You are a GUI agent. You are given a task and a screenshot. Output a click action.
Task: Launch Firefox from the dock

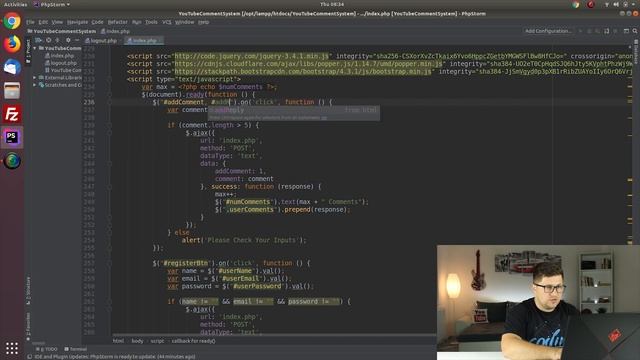click(12, 44)
